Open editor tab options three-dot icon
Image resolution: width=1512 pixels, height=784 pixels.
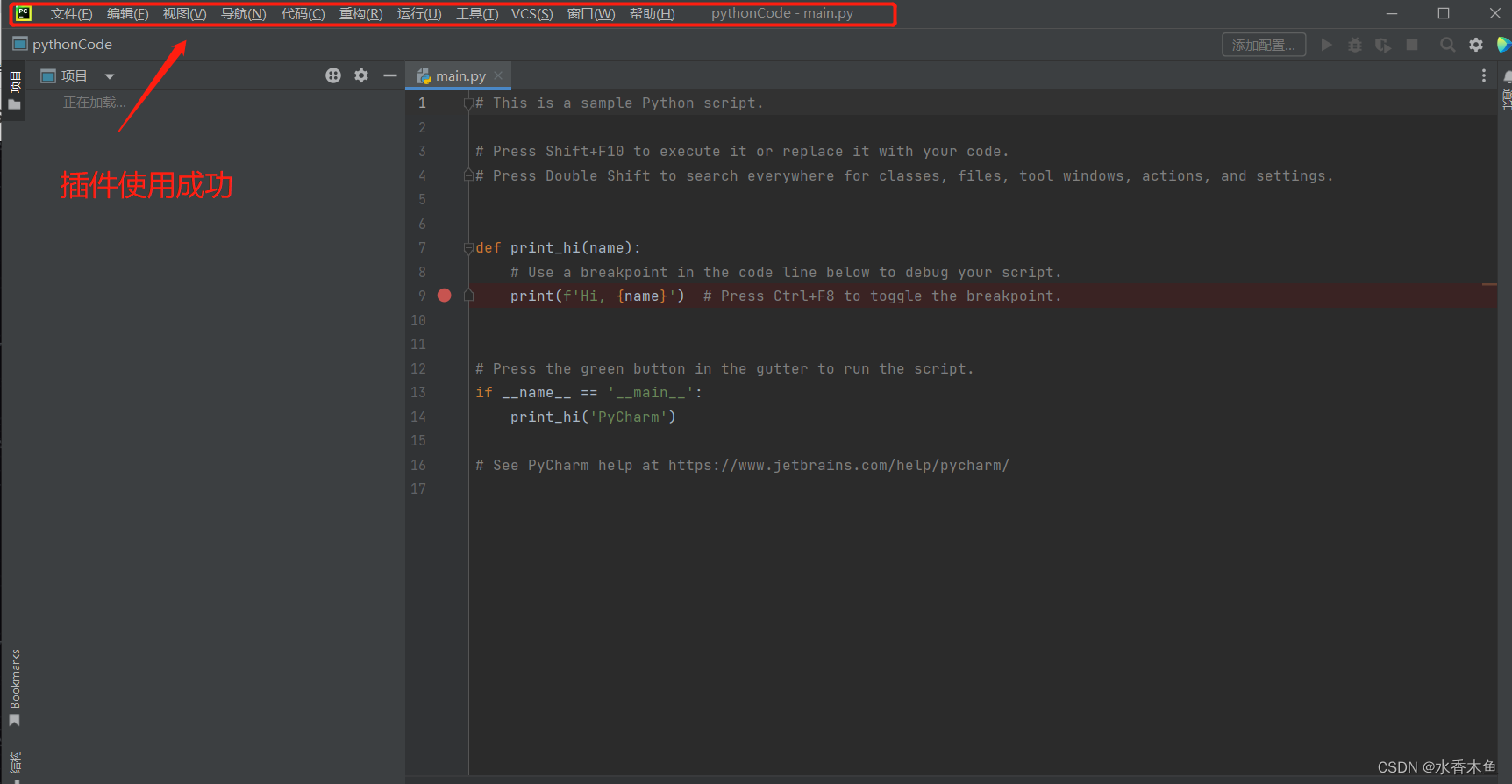[x=1484, y=75]
